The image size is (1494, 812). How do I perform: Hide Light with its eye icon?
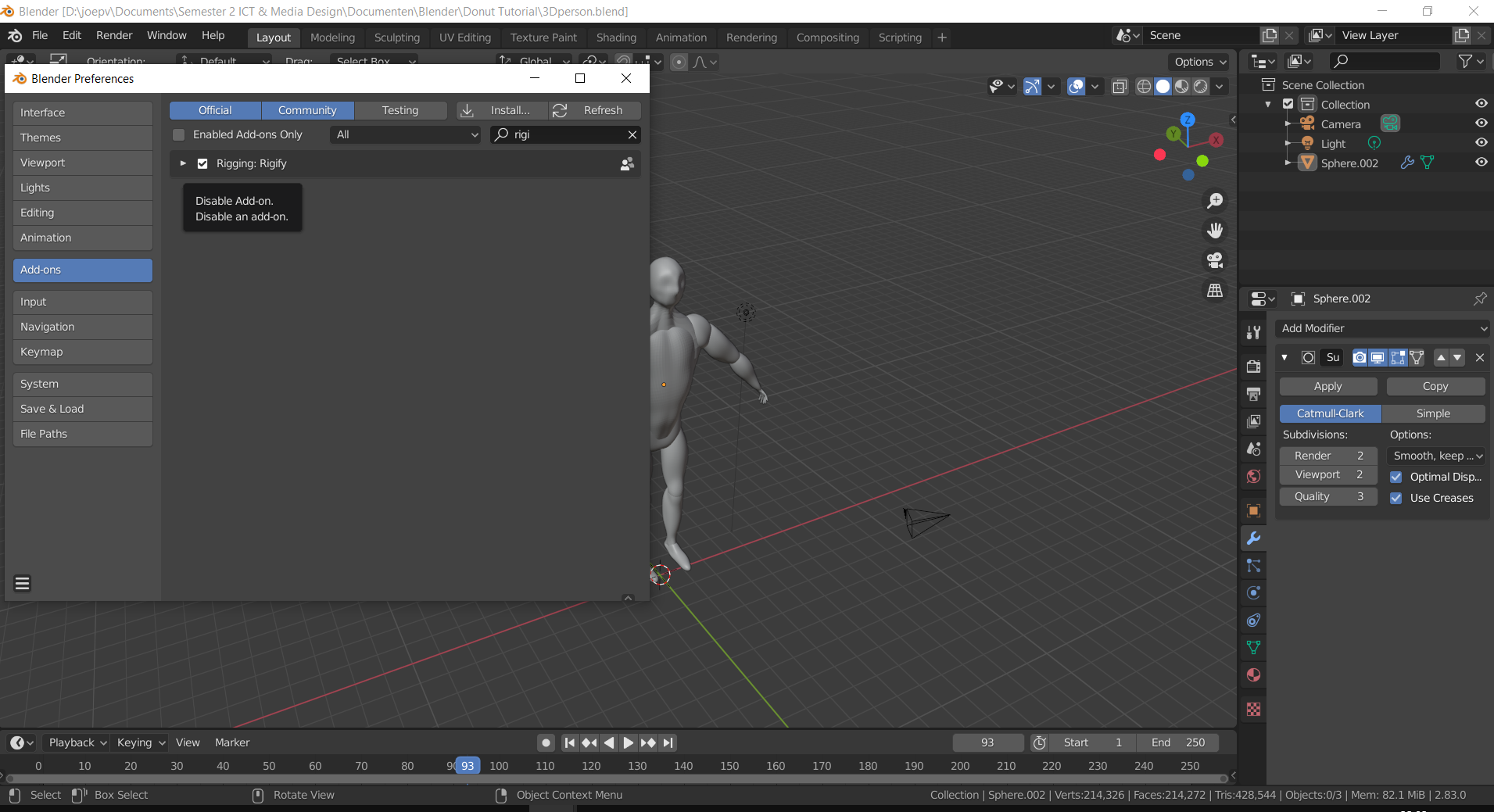[x=1481, y=142]
